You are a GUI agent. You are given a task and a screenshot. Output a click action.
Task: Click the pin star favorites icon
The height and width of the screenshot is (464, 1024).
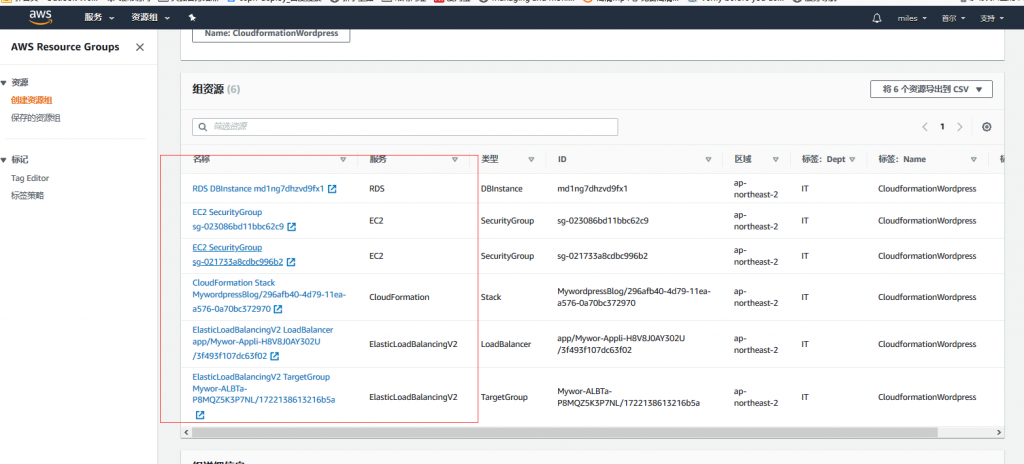click(191, 18)
